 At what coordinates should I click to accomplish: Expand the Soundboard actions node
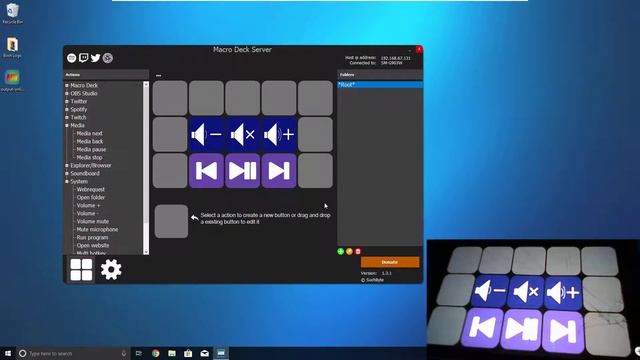pyautogui.click(x=67, y=173)
